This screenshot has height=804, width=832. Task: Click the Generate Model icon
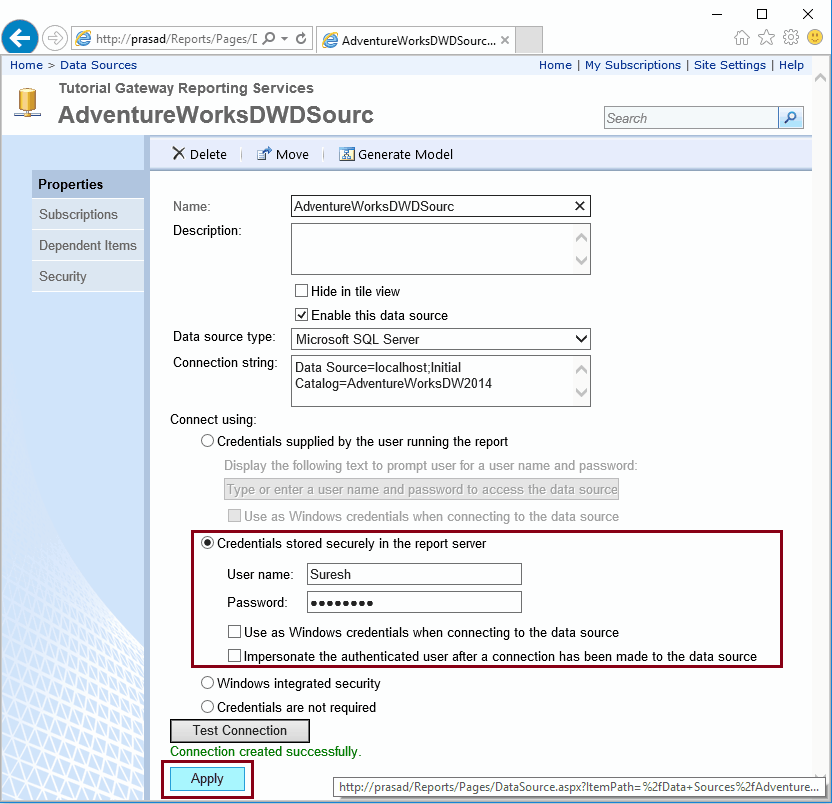(x=346, y=154)
